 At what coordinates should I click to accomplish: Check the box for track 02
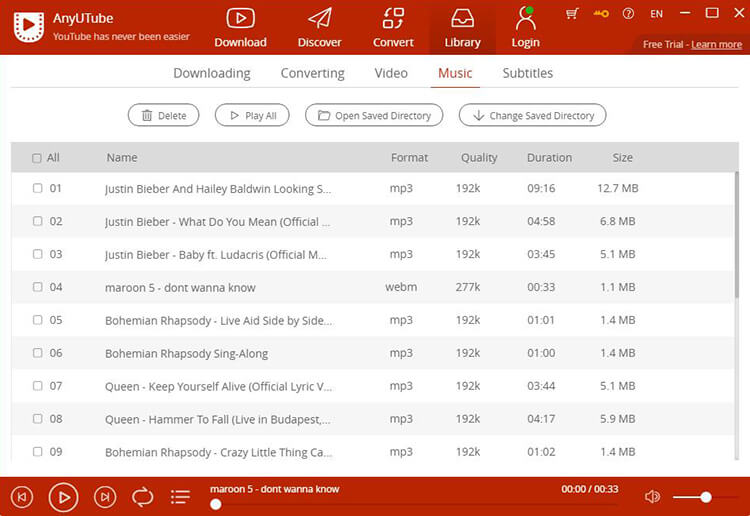click(x=37, y=221)
